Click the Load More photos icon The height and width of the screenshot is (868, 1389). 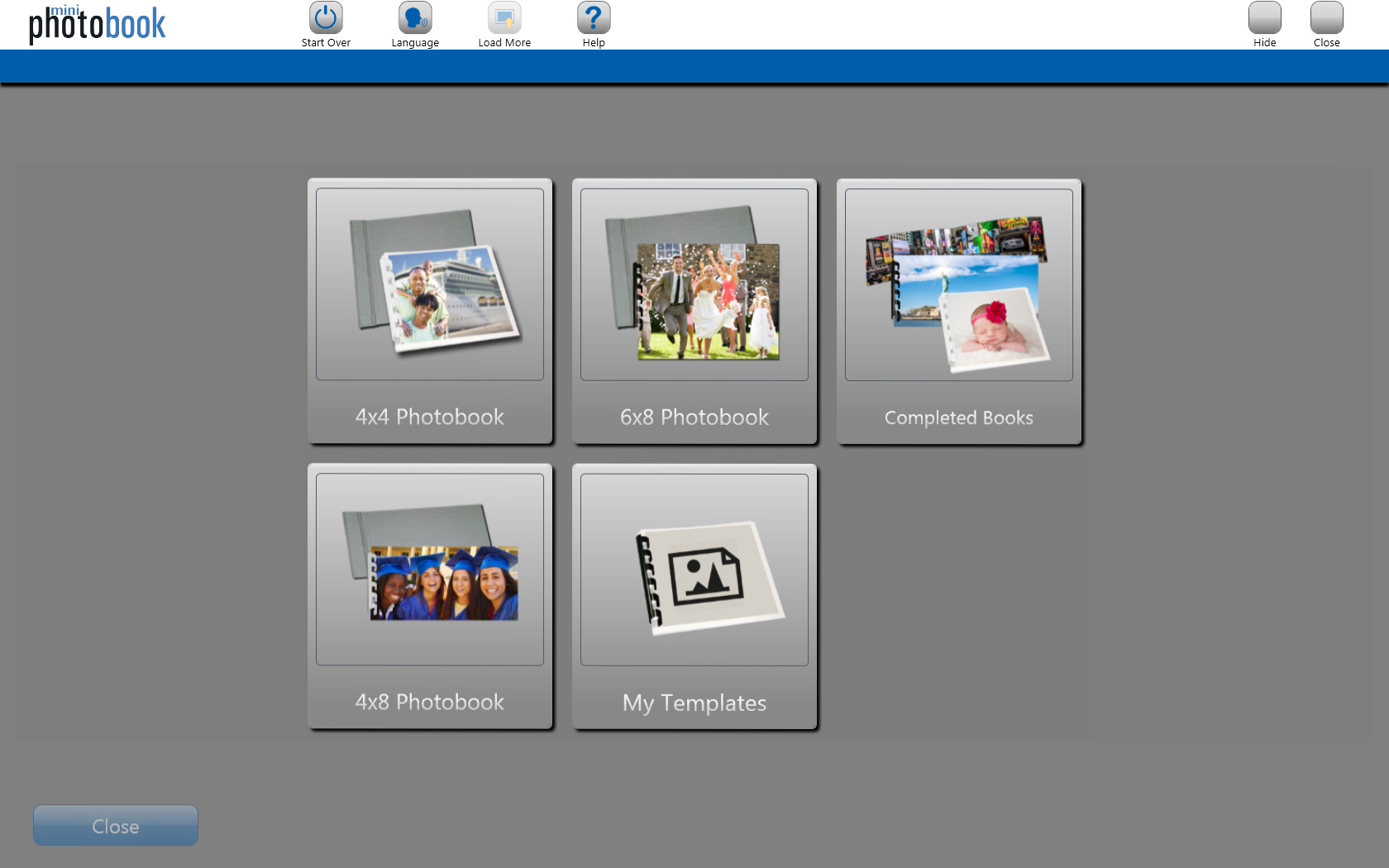504,17
